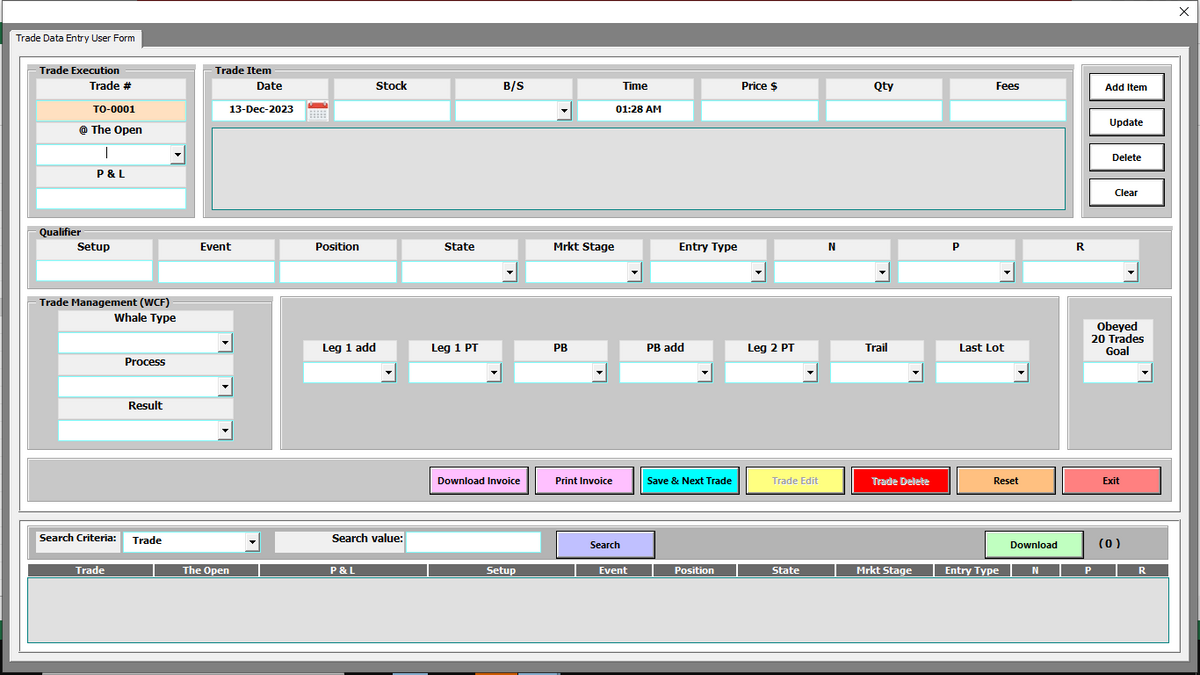Open the Search Criteria combo box
Screen dimensions: 1200x675
point(252,542)
